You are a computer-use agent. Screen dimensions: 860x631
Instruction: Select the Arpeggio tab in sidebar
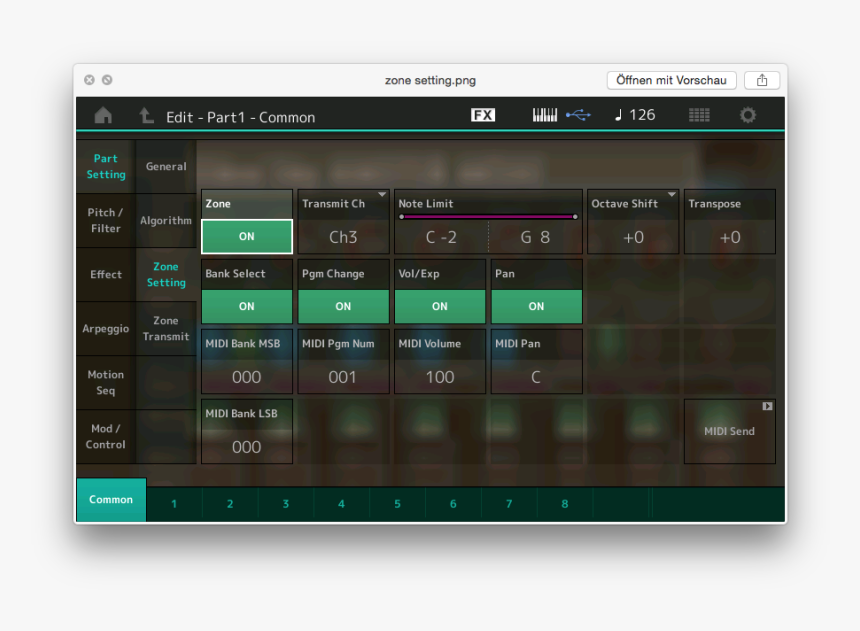tap(106, 329)
